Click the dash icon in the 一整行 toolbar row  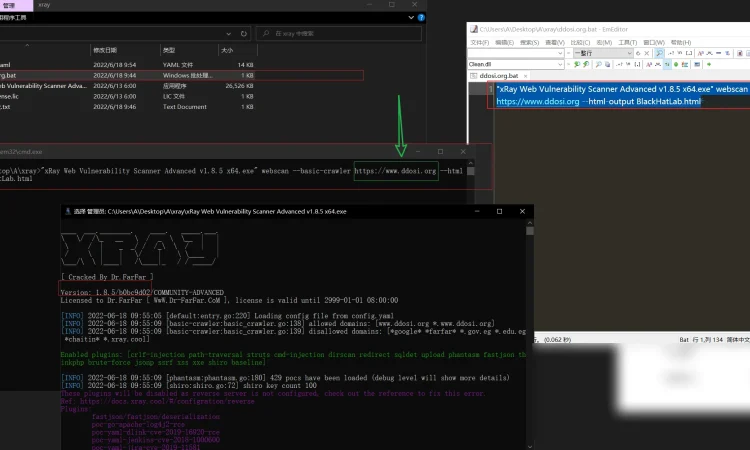718,53
